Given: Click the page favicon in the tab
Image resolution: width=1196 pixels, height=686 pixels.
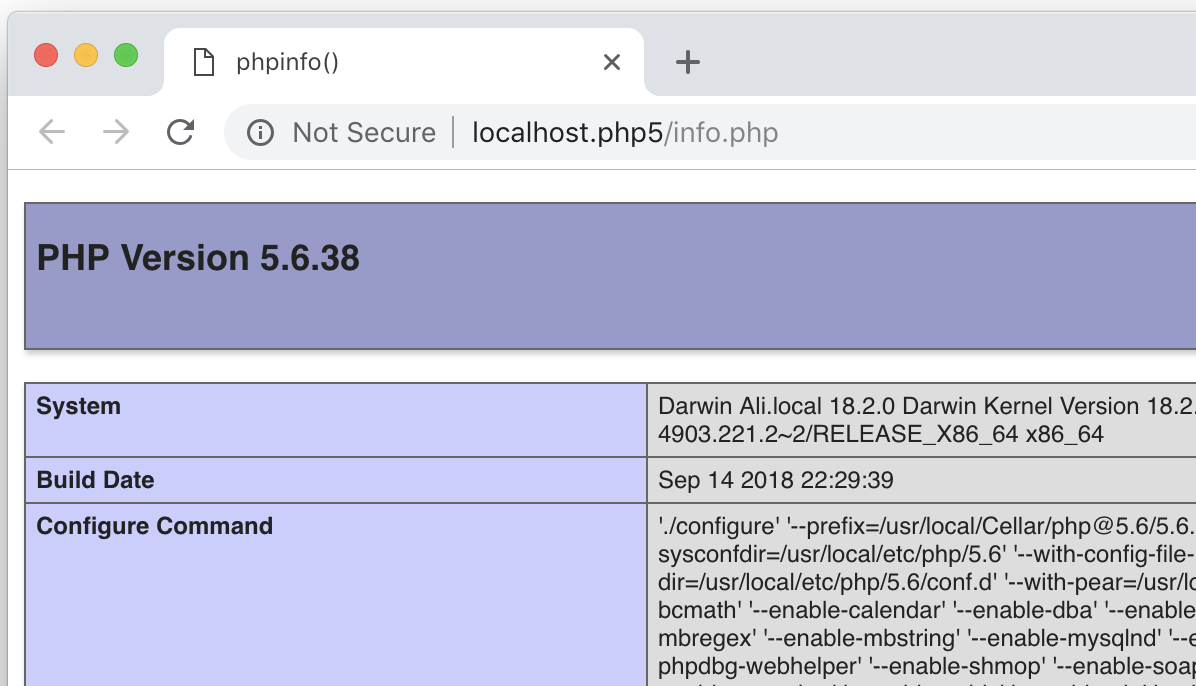Looking at the screenshot, I should tap(204, 62).
